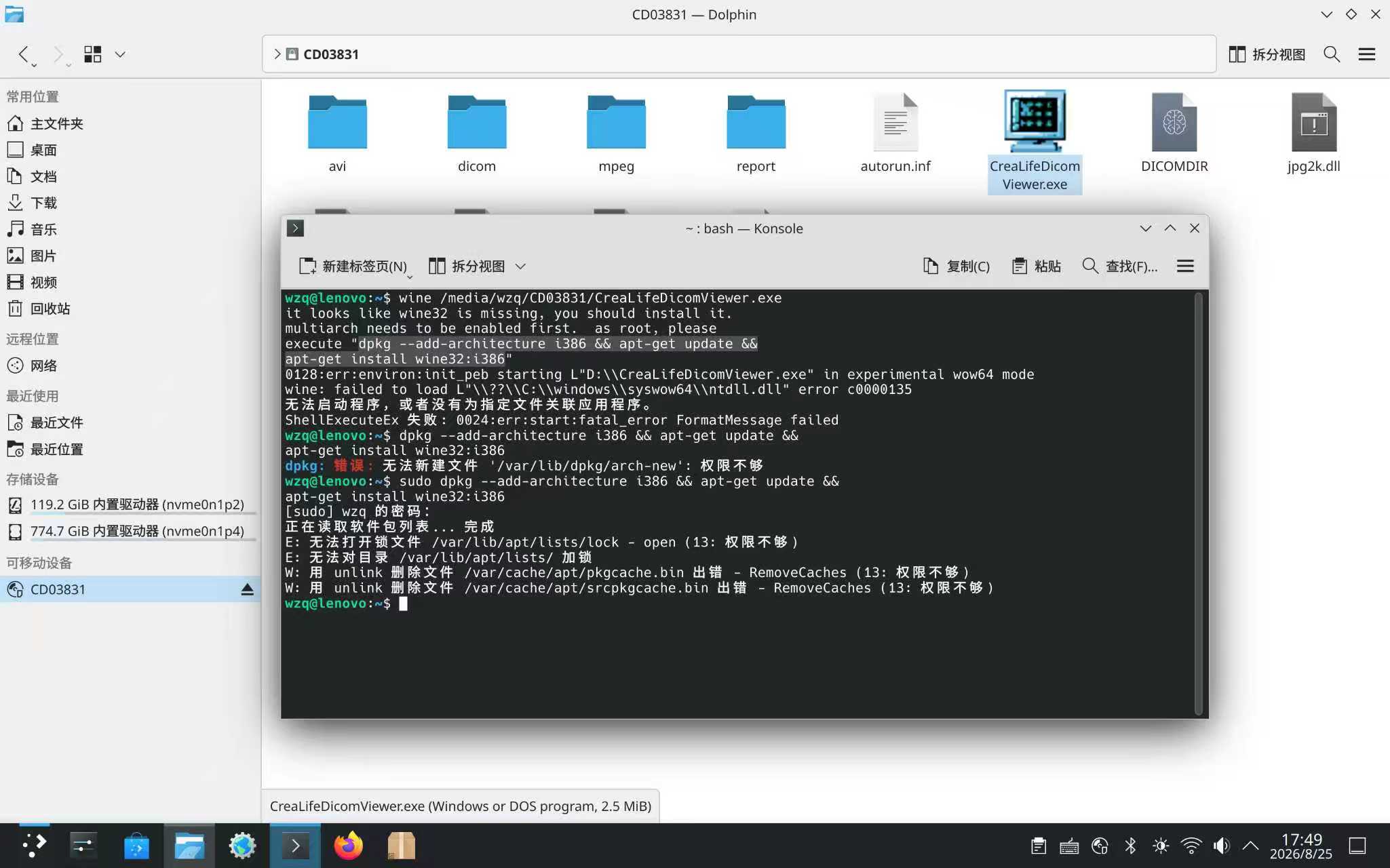The width and height of the screenshot is (1390, 868).
Task: Click Paste icon in Konsole toolbar
Action: coord(1036,267)
